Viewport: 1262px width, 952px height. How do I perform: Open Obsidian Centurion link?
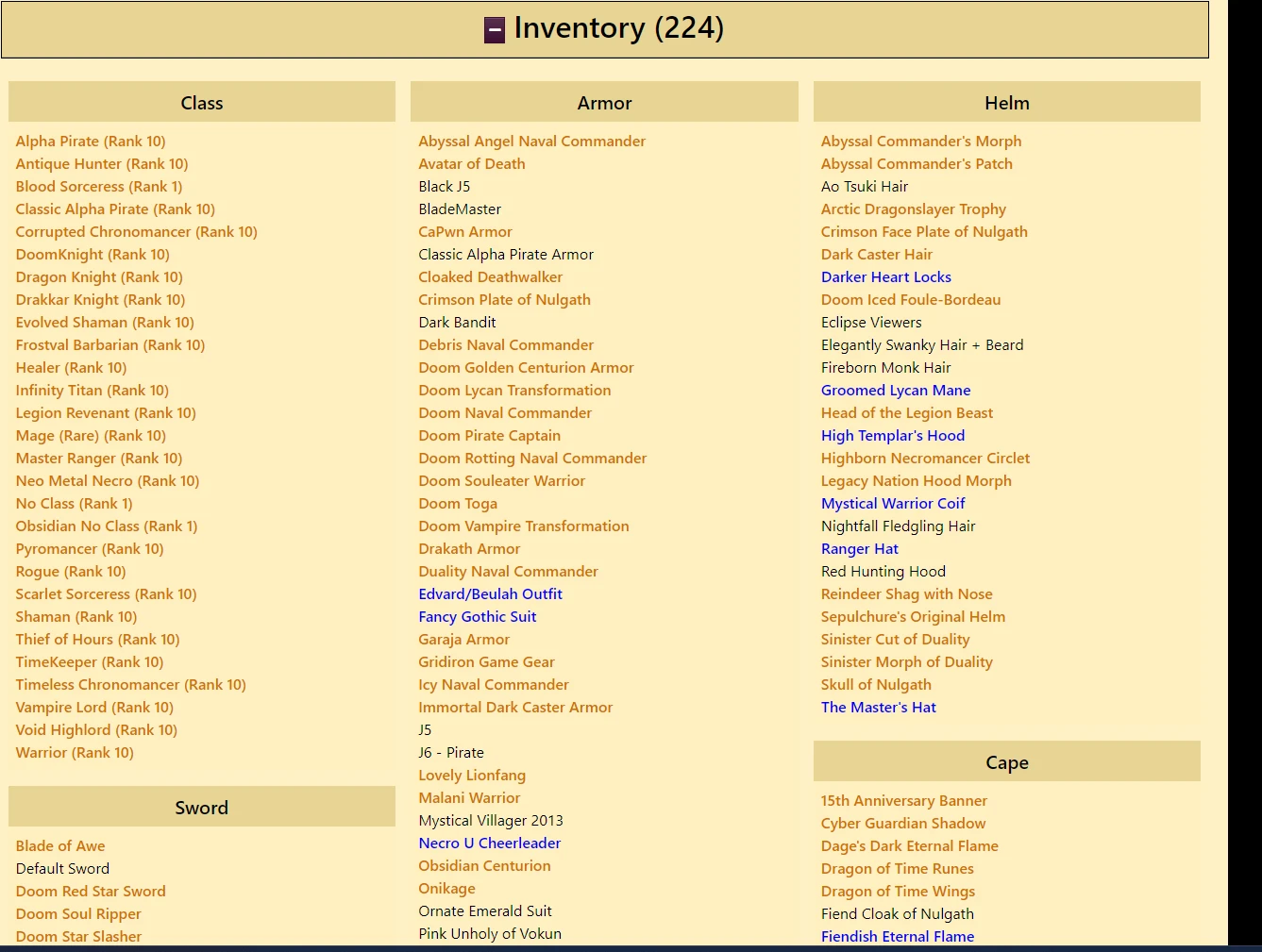coord(484,866)
